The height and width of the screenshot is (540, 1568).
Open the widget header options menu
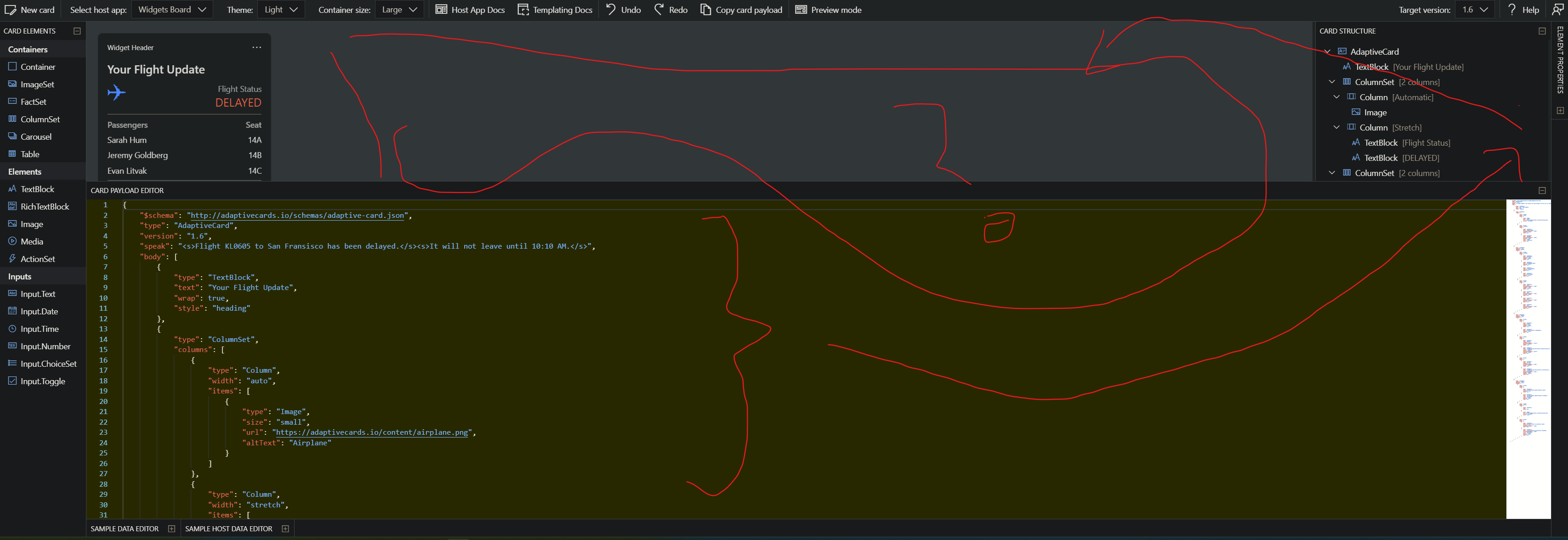click(x=256, y=47)
